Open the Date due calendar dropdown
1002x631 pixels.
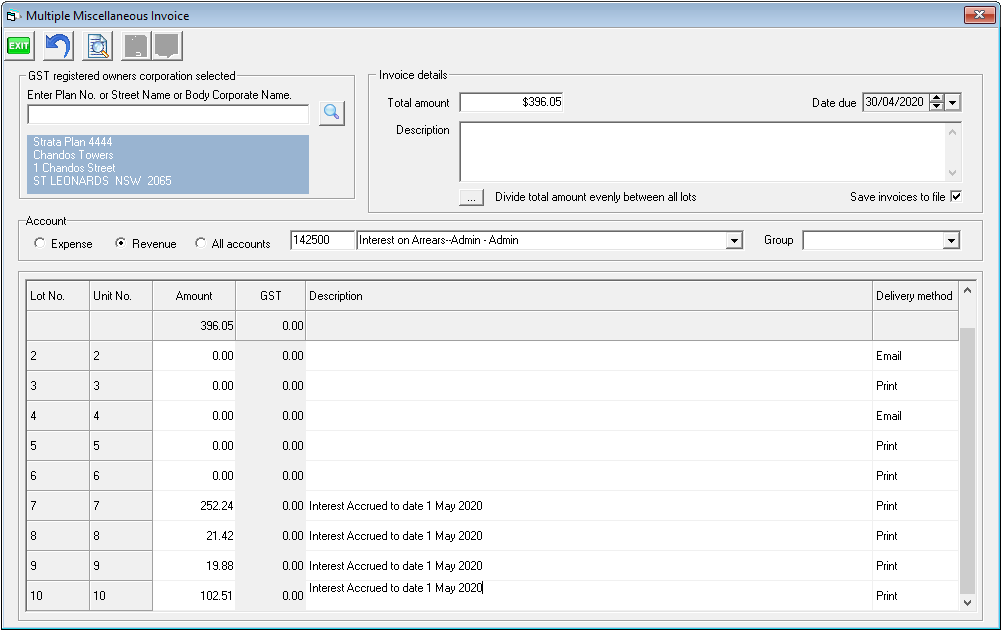click(x=953, y=102)
